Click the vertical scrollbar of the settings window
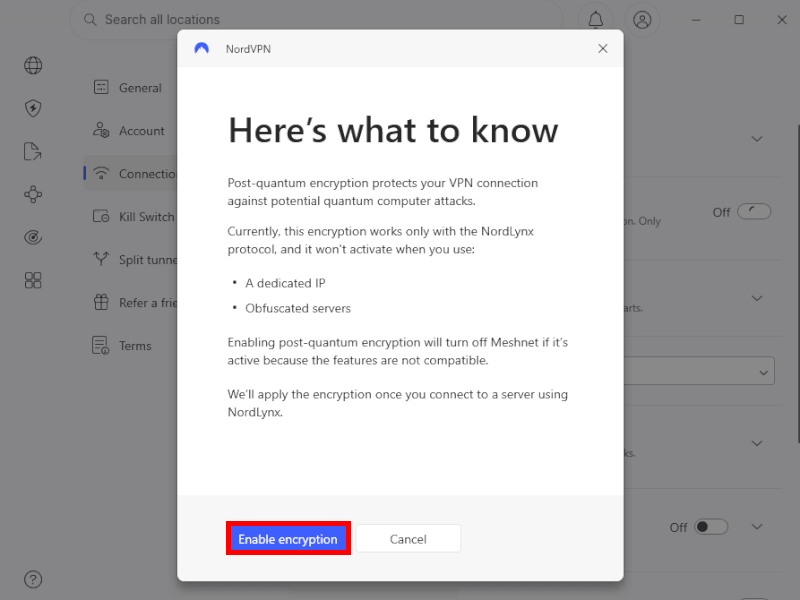 click(x=797, y=283)
